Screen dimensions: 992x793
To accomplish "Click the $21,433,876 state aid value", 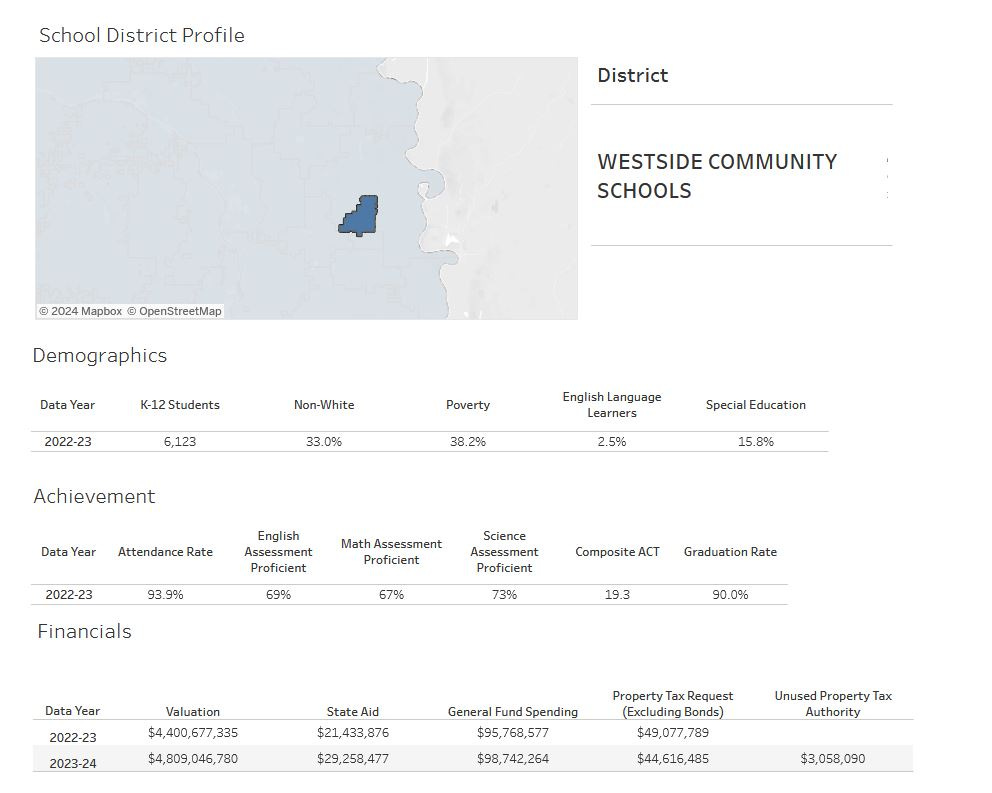I will 353,733.
